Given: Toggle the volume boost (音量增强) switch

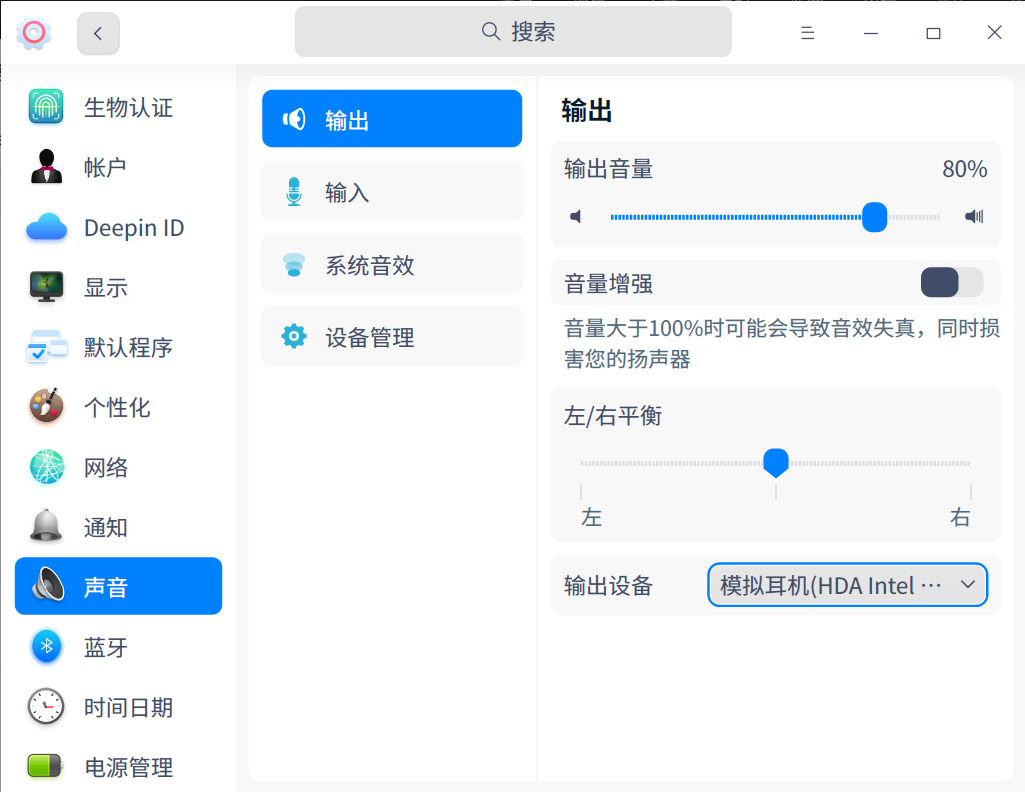Looking at the screenshot, I should pyautogui.click(x=952, y=283).
